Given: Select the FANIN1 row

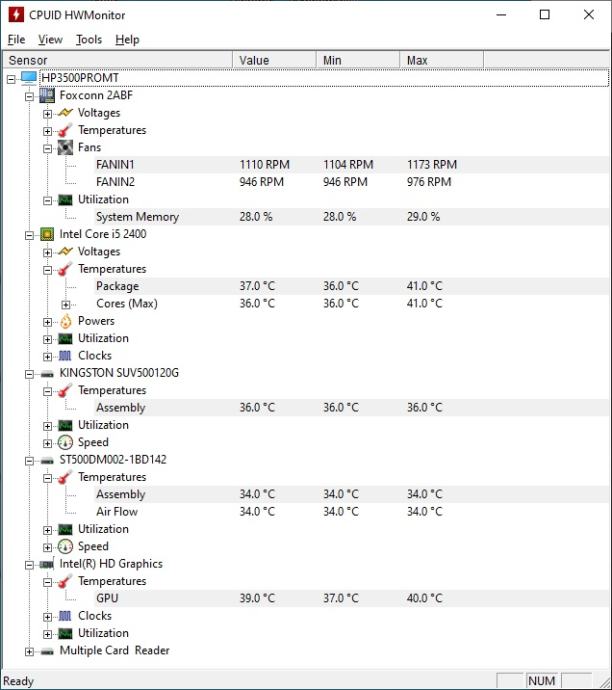Looking at the screenshot, I should 352,165.
